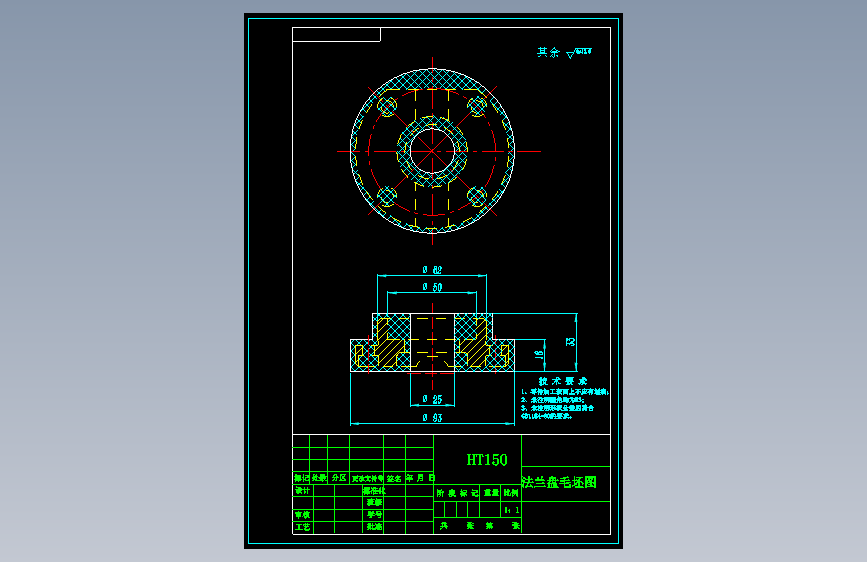Select the 技术要求 heading

563,381
